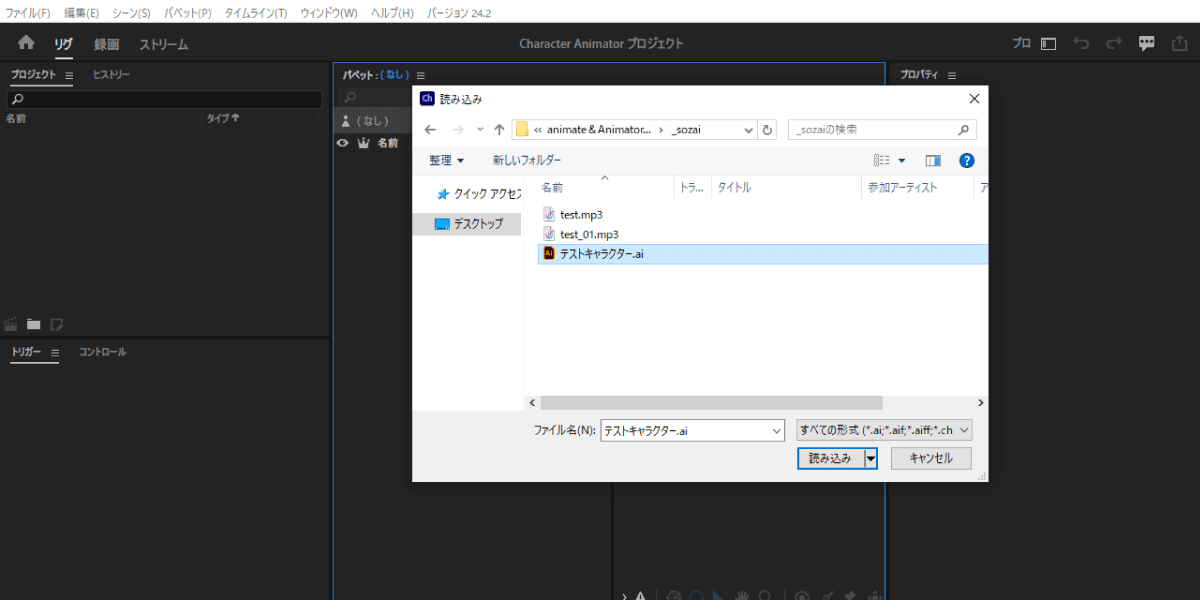Switch to 録画 mode tab
Image resolution: width=1200 pixels, height=600 pixels.
[x=107, y=44]
